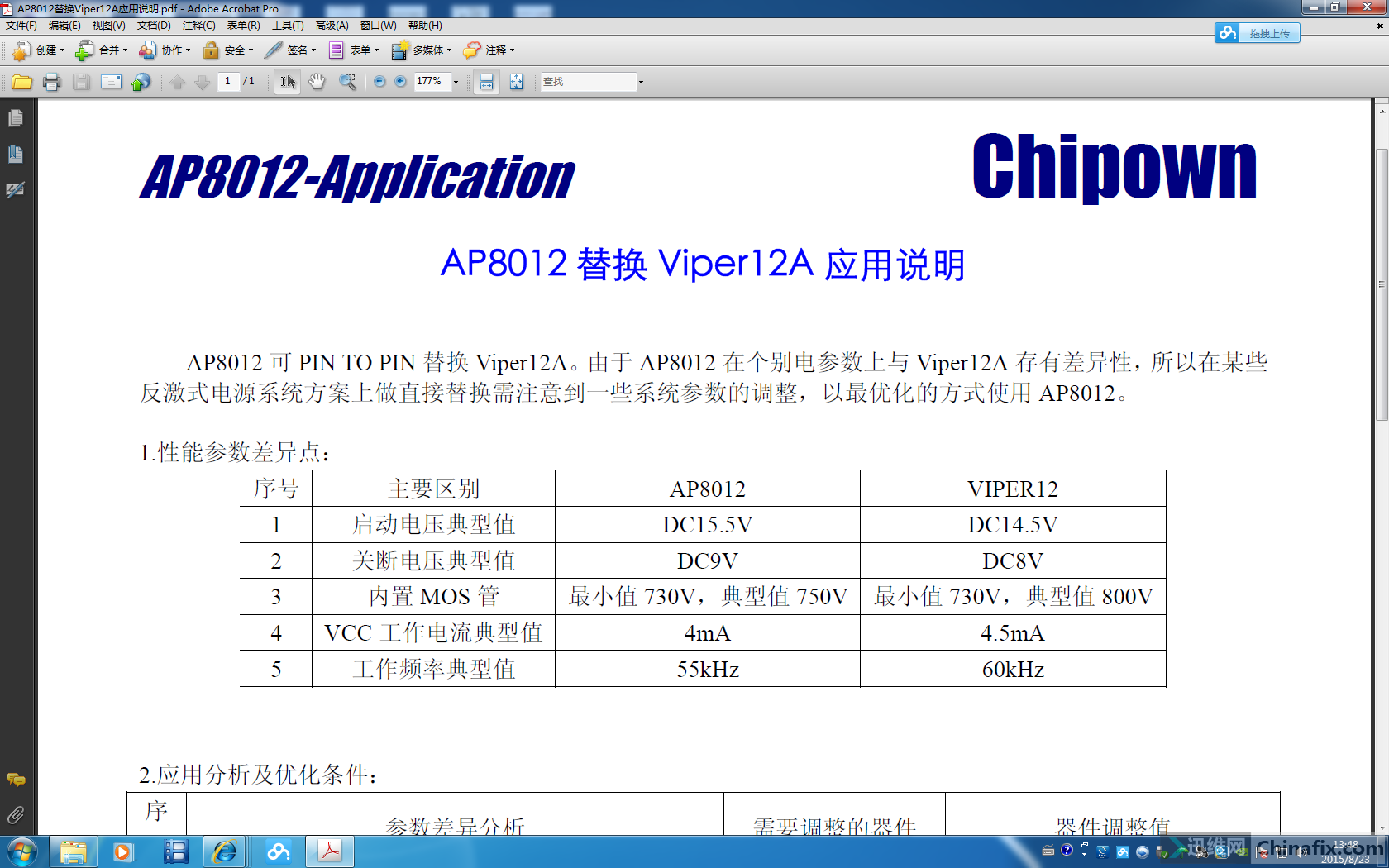
Task: Open the 文件(F) menu
Action: click(21, 26)
